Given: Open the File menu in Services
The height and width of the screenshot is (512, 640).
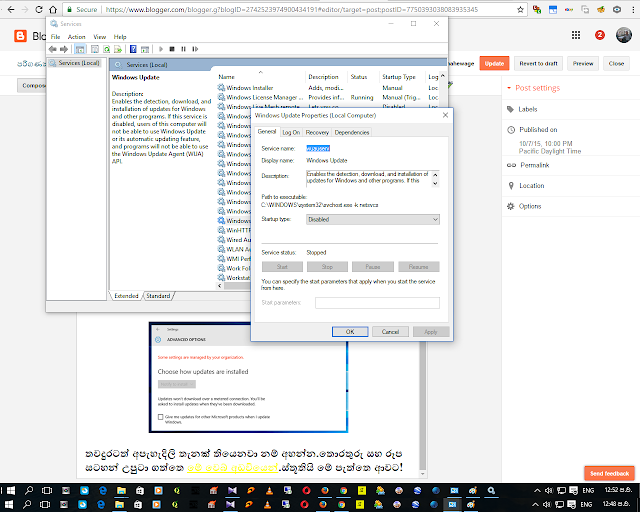Looking at the screenshot, I should point(55,37).
